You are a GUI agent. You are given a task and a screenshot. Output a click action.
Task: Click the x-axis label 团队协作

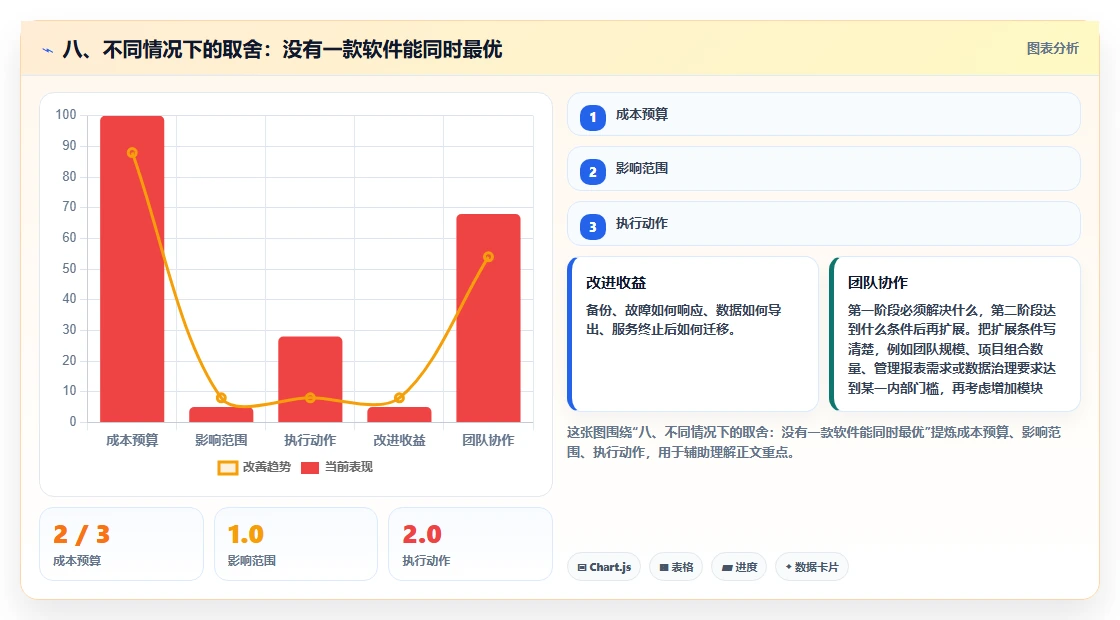[489, 441]
